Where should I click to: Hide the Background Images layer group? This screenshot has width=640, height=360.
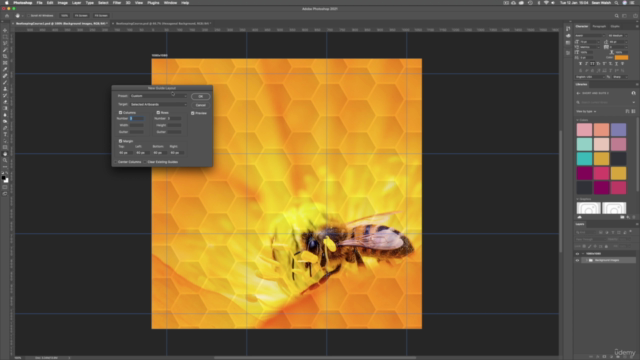coord(577,260)
